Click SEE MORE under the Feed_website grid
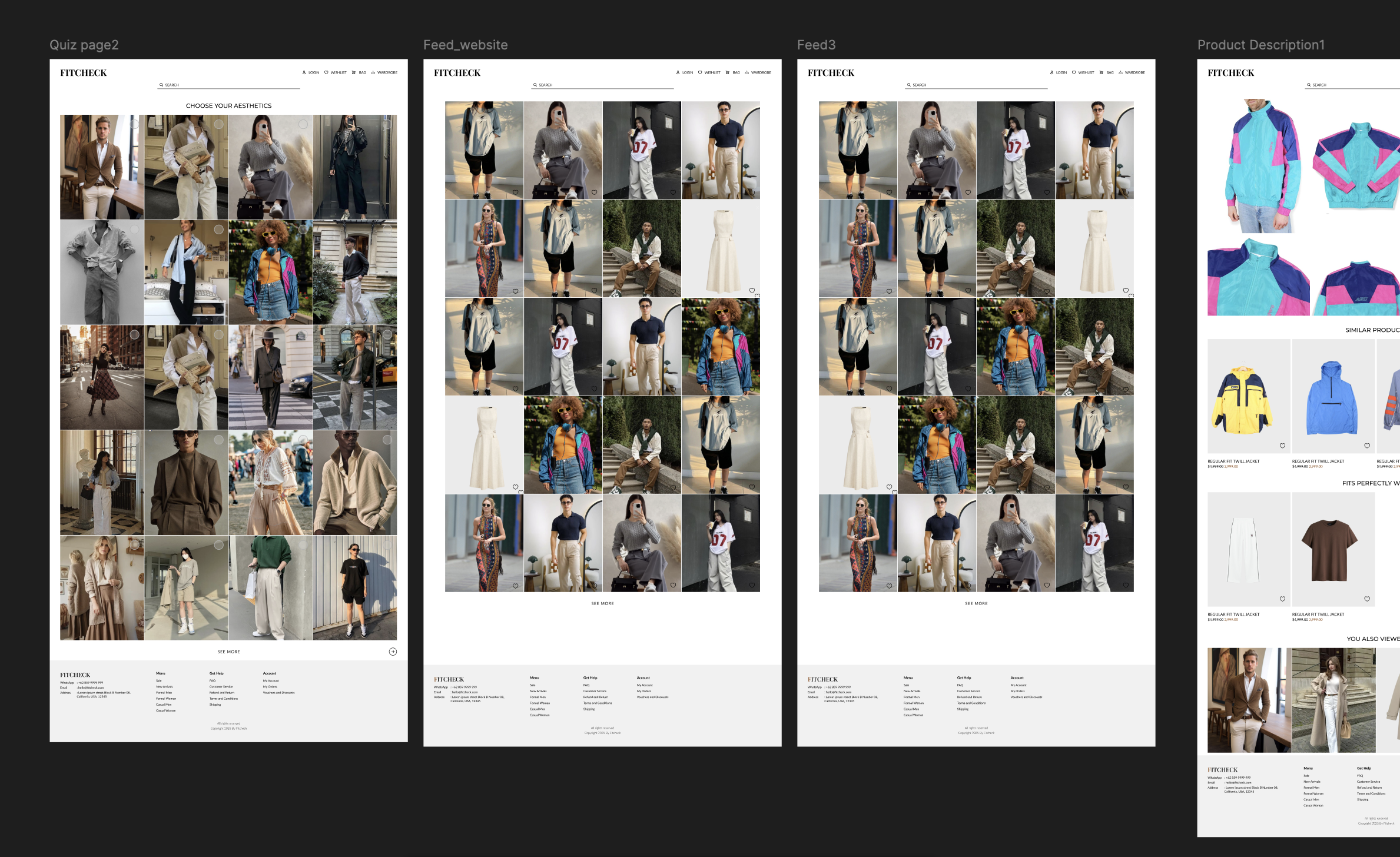The image size is (1400, 857). point(602,603)
